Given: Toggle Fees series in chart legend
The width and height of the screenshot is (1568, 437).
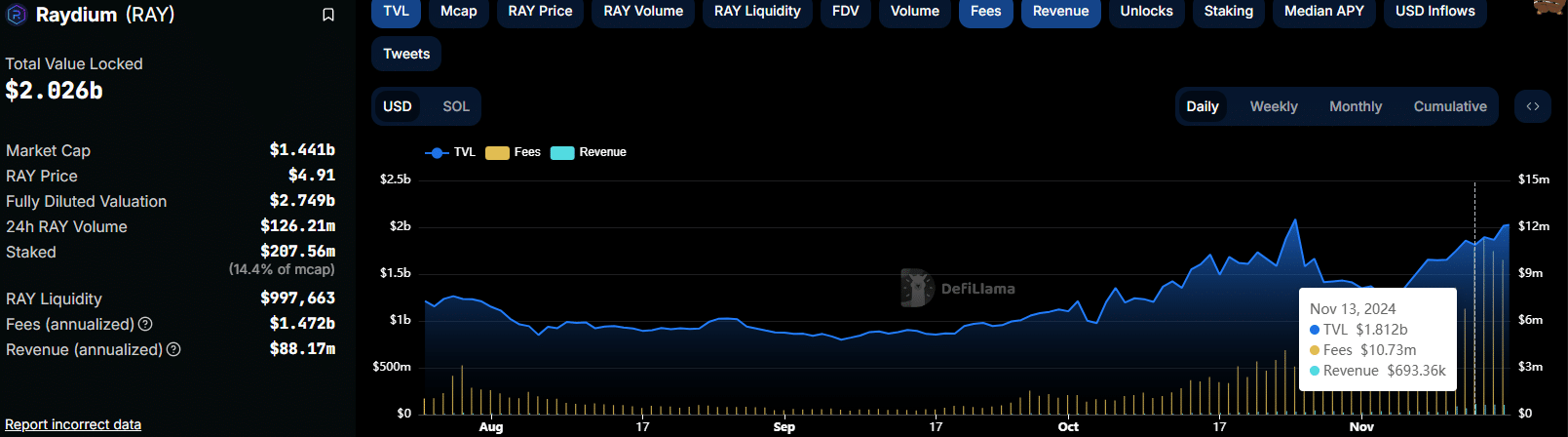Looking at the screenshot, I should [514, 152].
